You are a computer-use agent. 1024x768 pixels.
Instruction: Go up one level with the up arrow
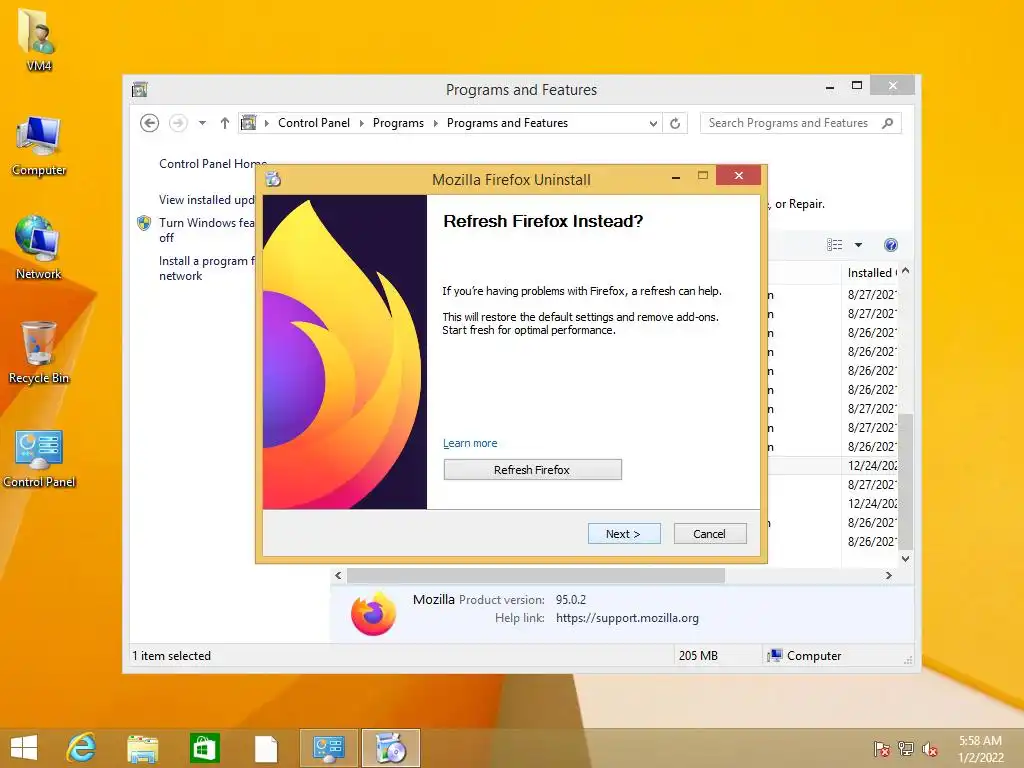click(x=225, y=123)
